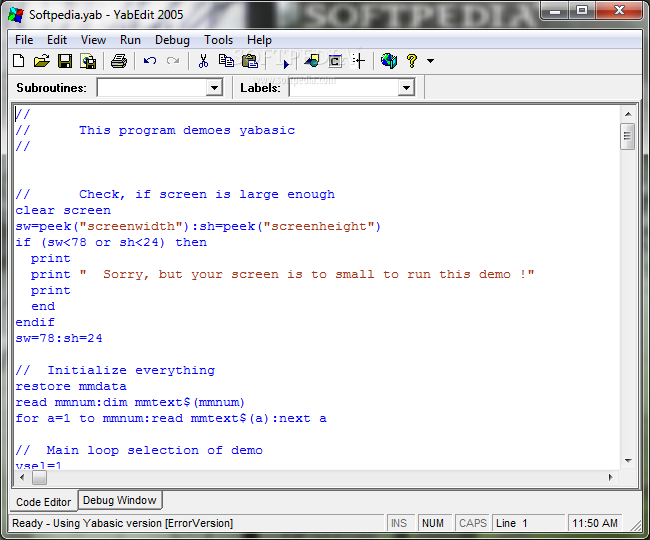Click the CAPS indicator in the status bar

coord(473,523)
